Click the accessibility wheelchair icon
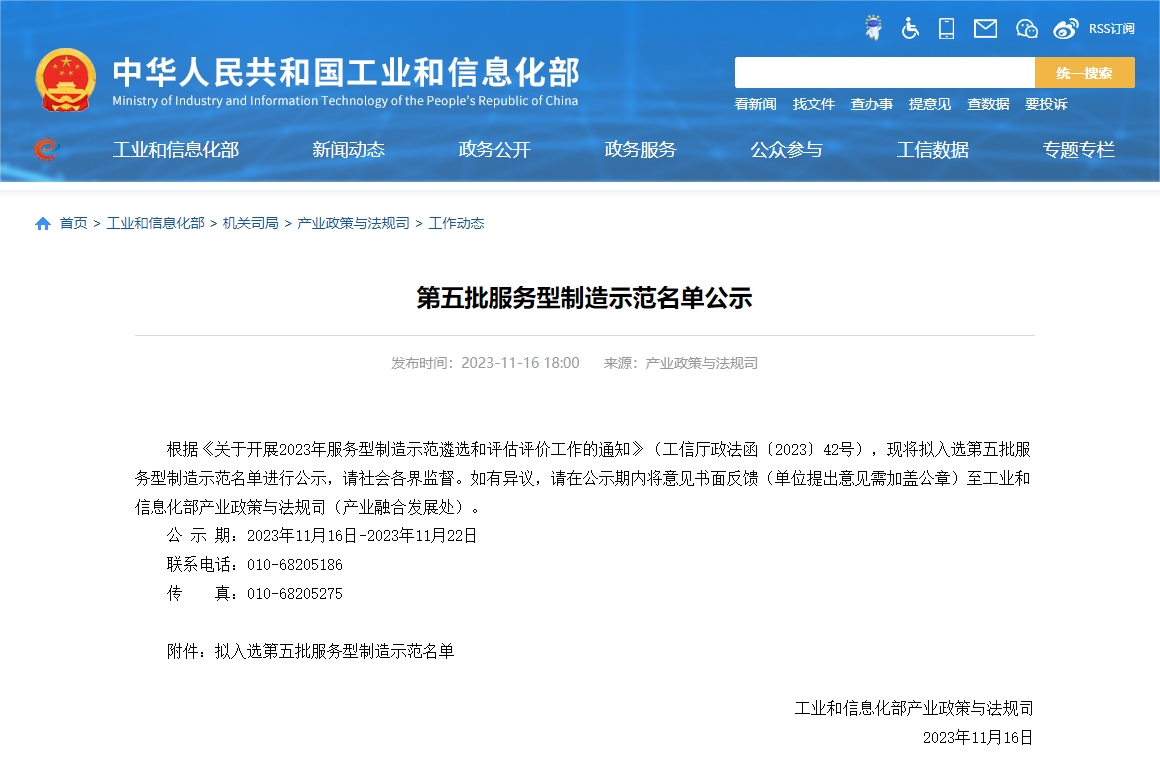Screen dimensions: 1160x773 [910, 28]
